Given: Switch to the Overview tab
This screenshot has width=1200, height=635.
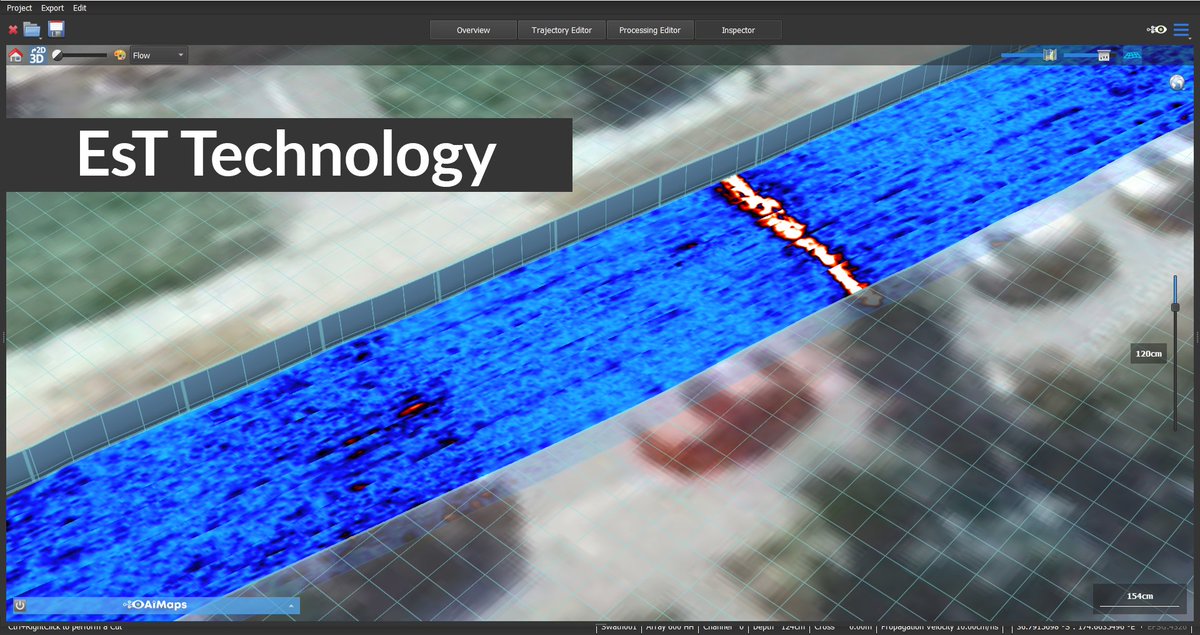Looking at the screenshot, I should pyautogui.click(x=473, y=30).
